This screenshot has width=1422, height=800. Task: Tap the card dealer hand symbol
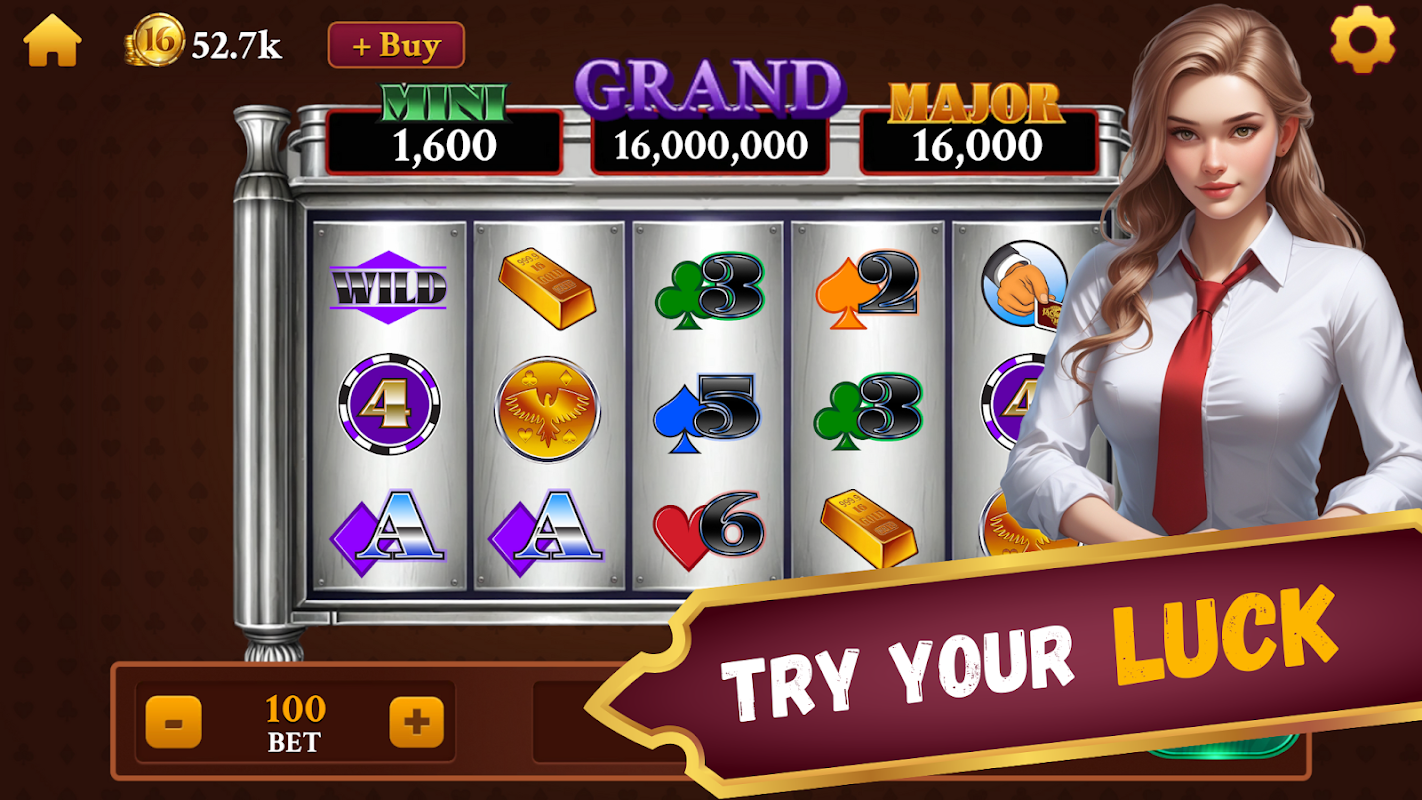tap(1023, 283)
